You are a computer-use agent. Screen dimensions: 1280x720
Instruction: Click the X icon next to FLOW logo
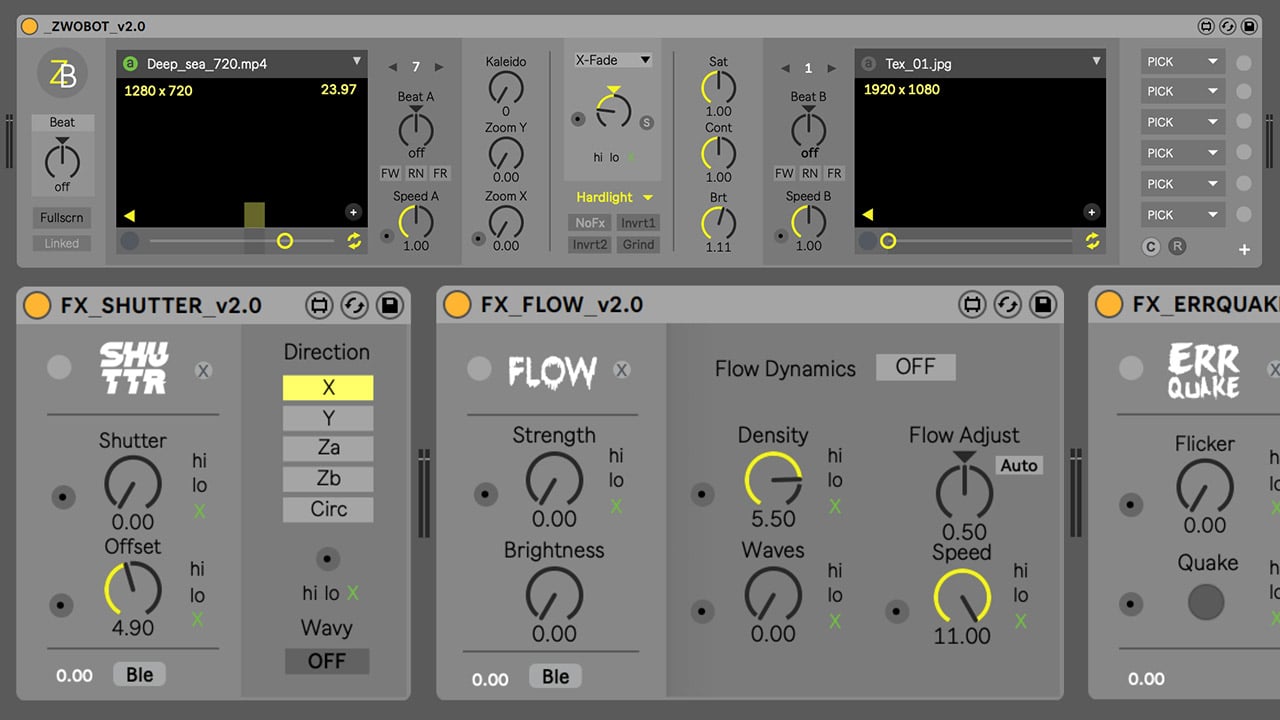[x=621, y=370]
